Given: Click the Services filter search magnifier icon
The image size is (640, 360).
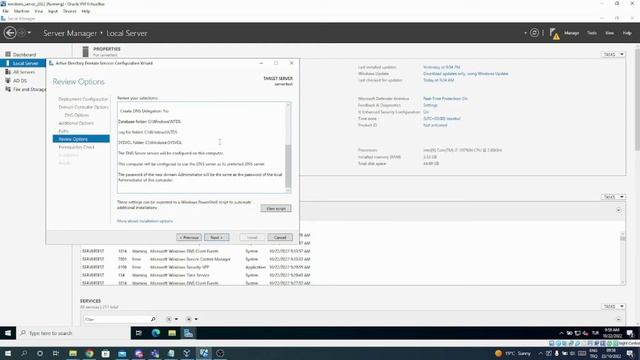Looking at the screenshot, I should [153, 319].
